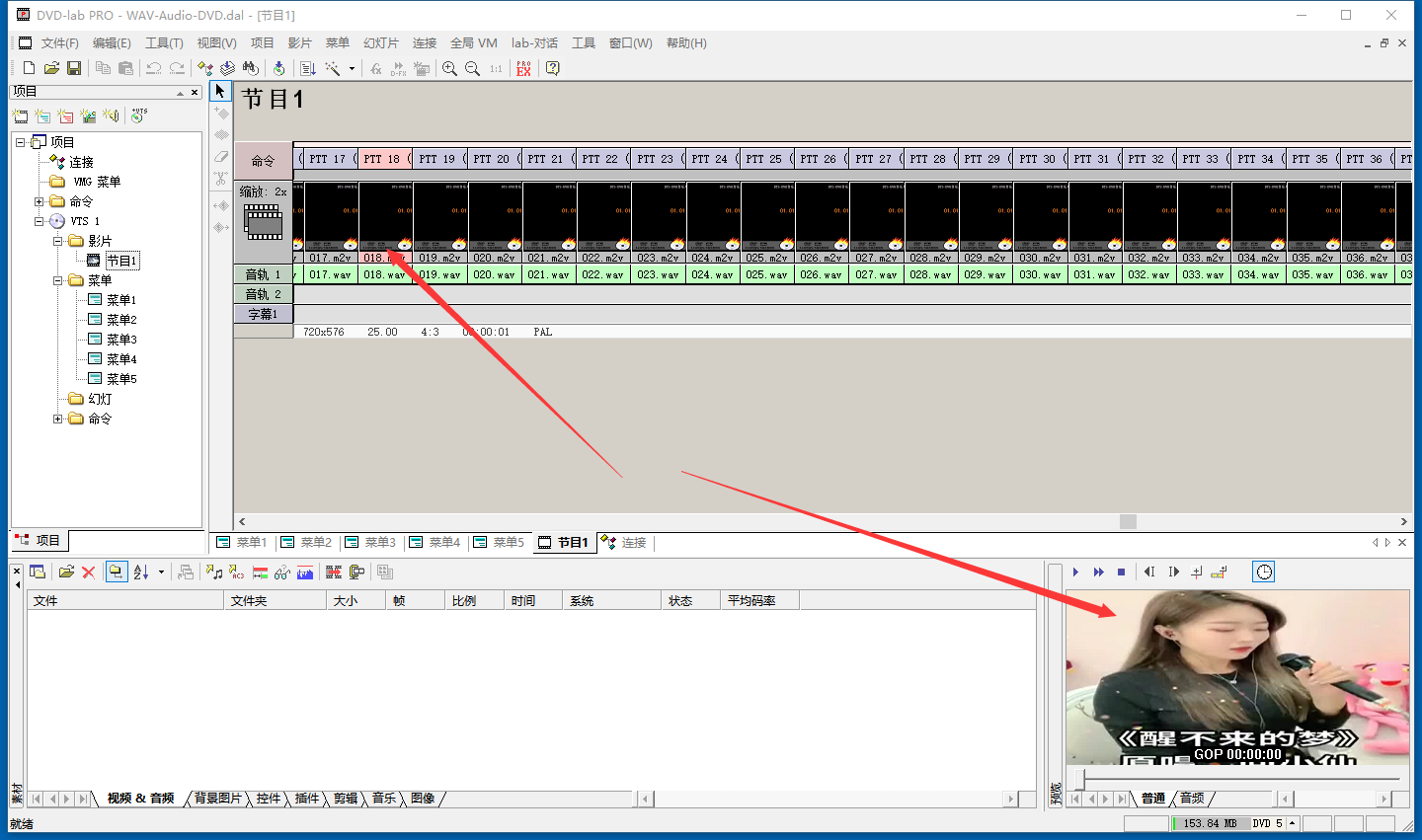Click the compile DVD disc icon
This screenshot has height=840, width=1422.
point(279,68)
